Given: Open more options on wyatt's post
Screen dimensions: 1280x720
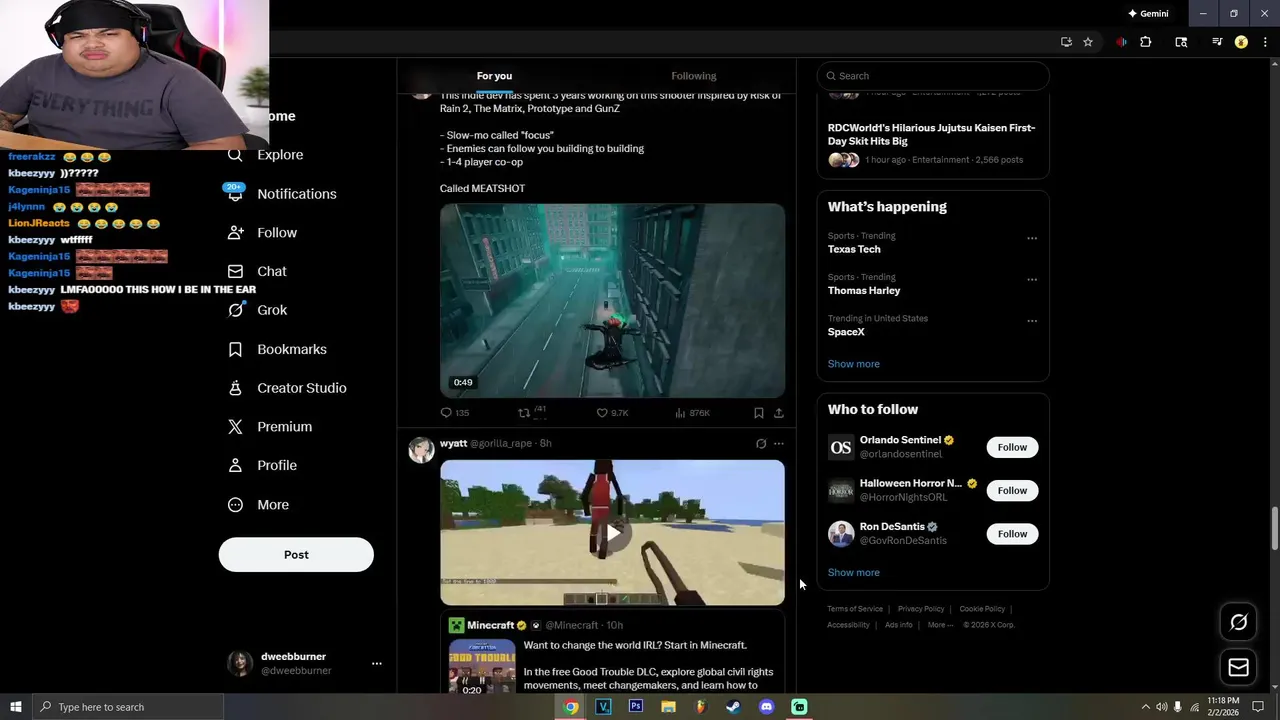Looking at the screenshot, I should tap(779, 444).
